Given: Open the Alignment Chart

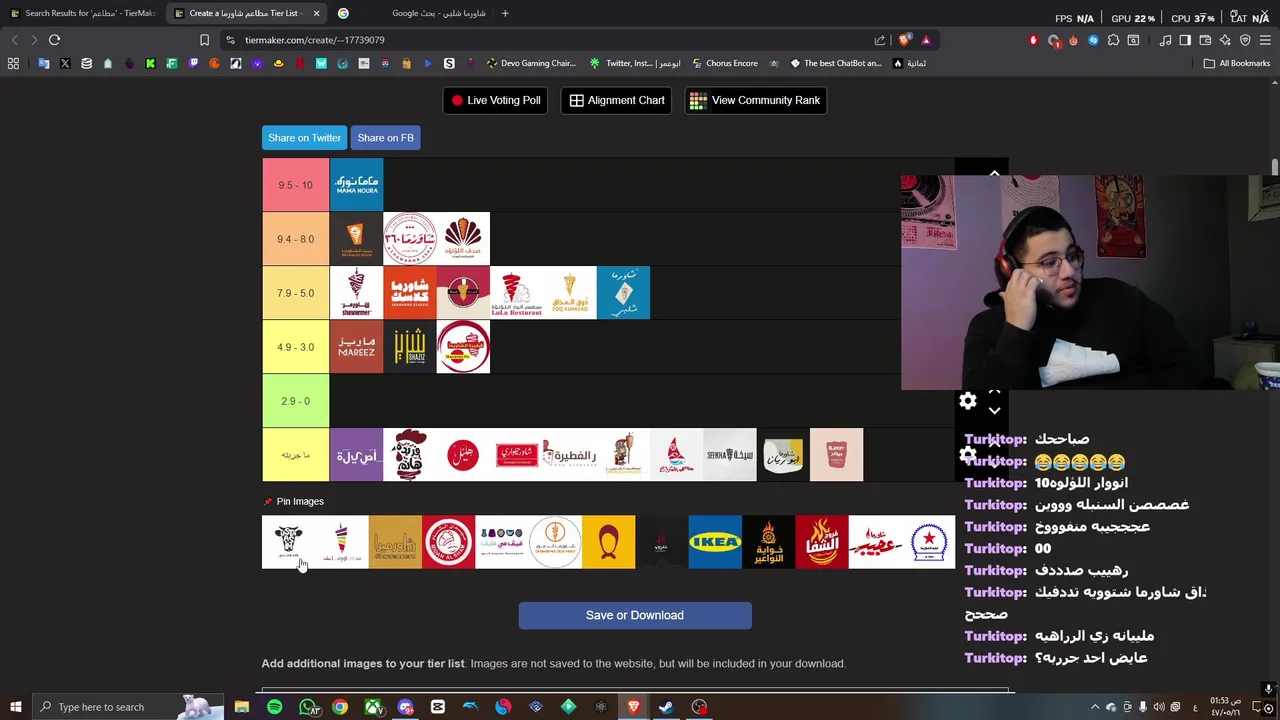Looking at the screenshot, I should 616,100.
